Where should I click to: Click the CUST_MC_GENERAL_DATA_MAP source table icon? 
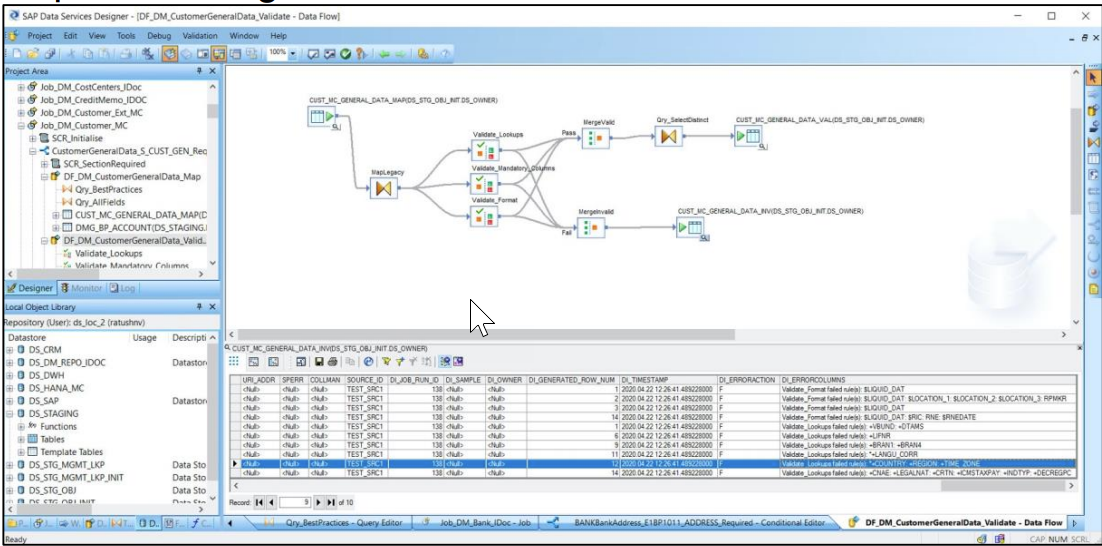pos(323,116)
